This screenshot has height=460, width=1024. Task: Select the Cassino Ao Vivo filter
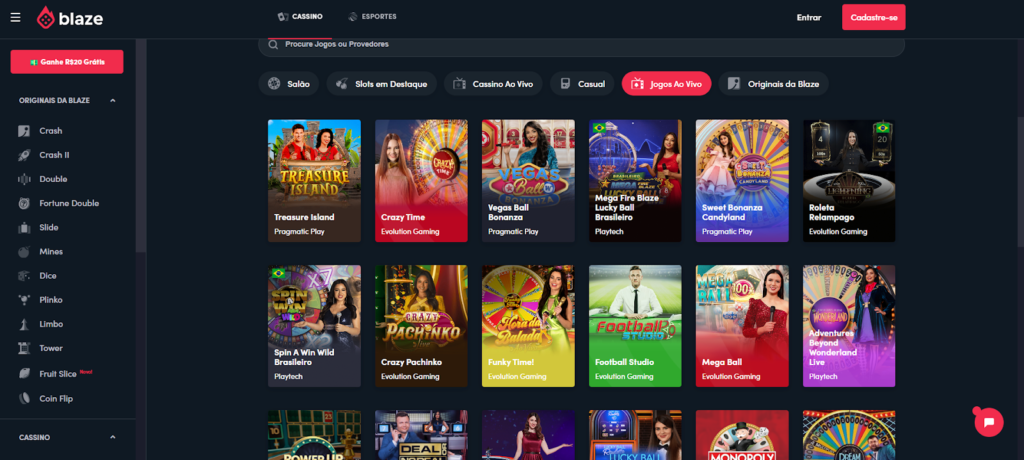coord(493,84)
